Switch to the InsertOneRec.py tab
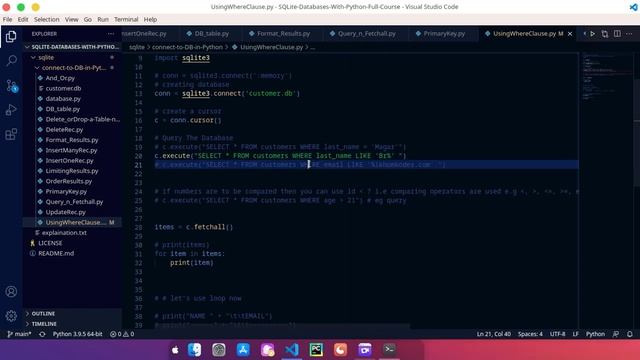 point(149,34)
